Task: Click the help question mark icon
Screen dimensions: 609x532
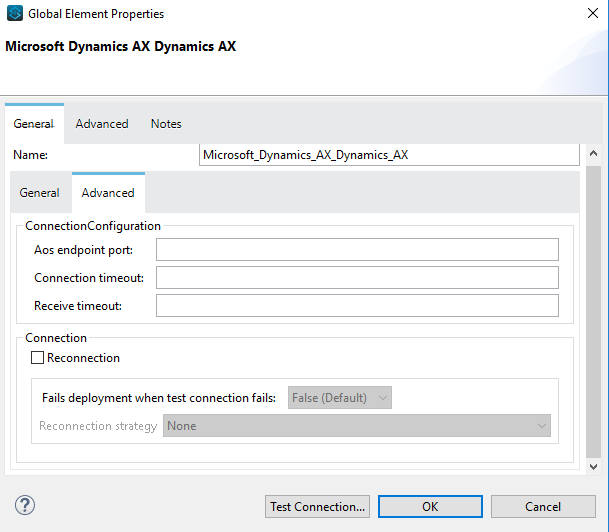Action: point(25,505)
